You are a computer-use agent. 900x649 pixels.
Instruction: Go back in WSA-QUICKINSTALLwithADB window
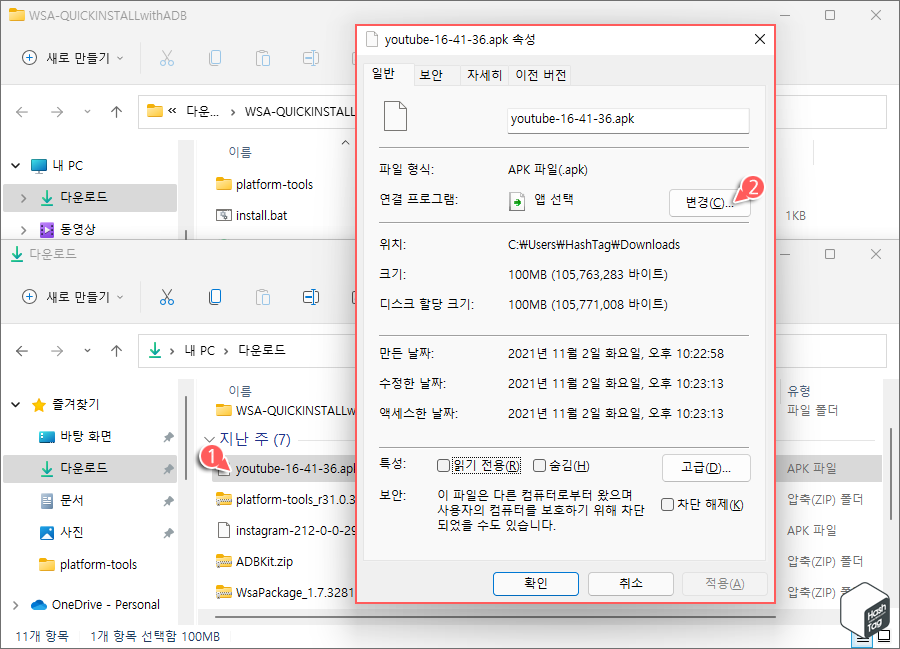(22, 112)
